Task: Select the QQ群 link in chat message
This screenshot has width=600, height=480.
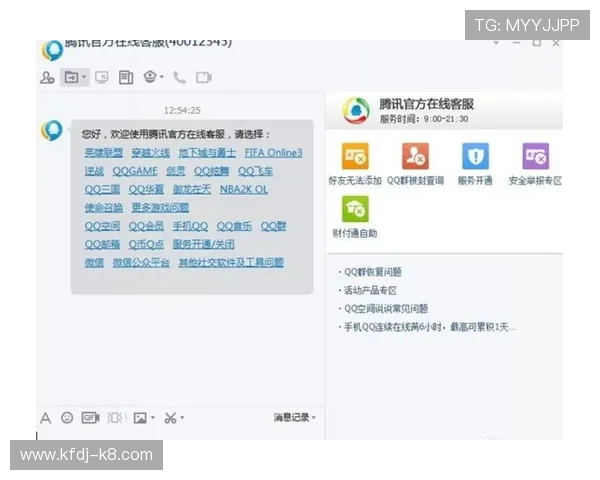Action: pyautogui.click(x=274, y=226)
